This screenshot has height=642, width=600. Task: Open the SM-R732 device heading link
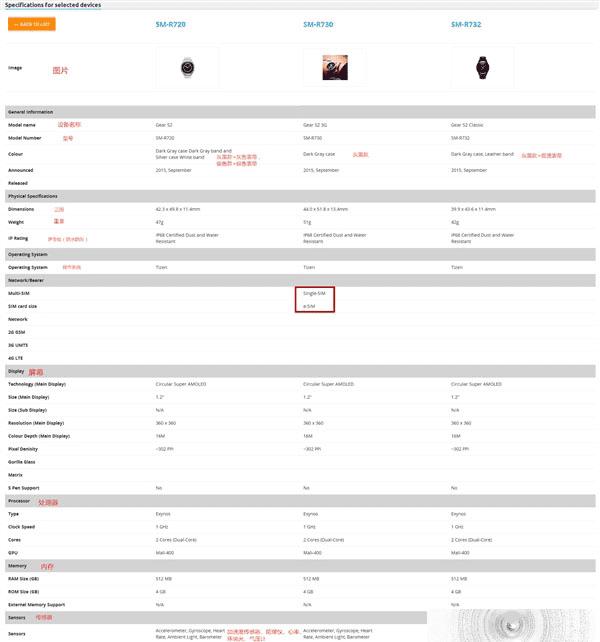tap(466, 25)
